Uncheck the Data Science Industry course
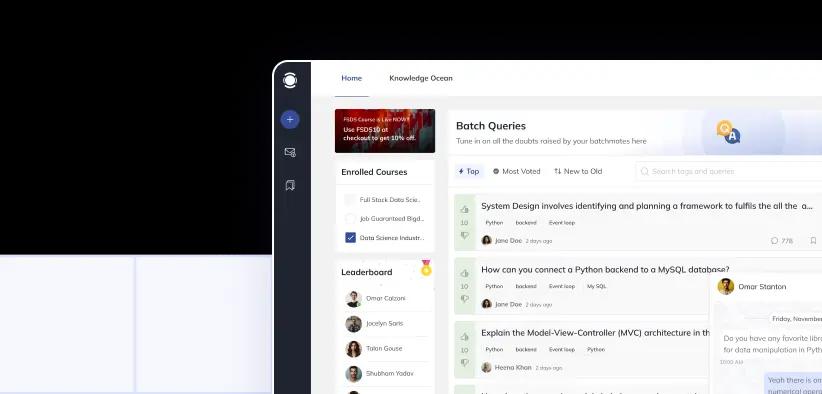822x394 pixels. 350,237
